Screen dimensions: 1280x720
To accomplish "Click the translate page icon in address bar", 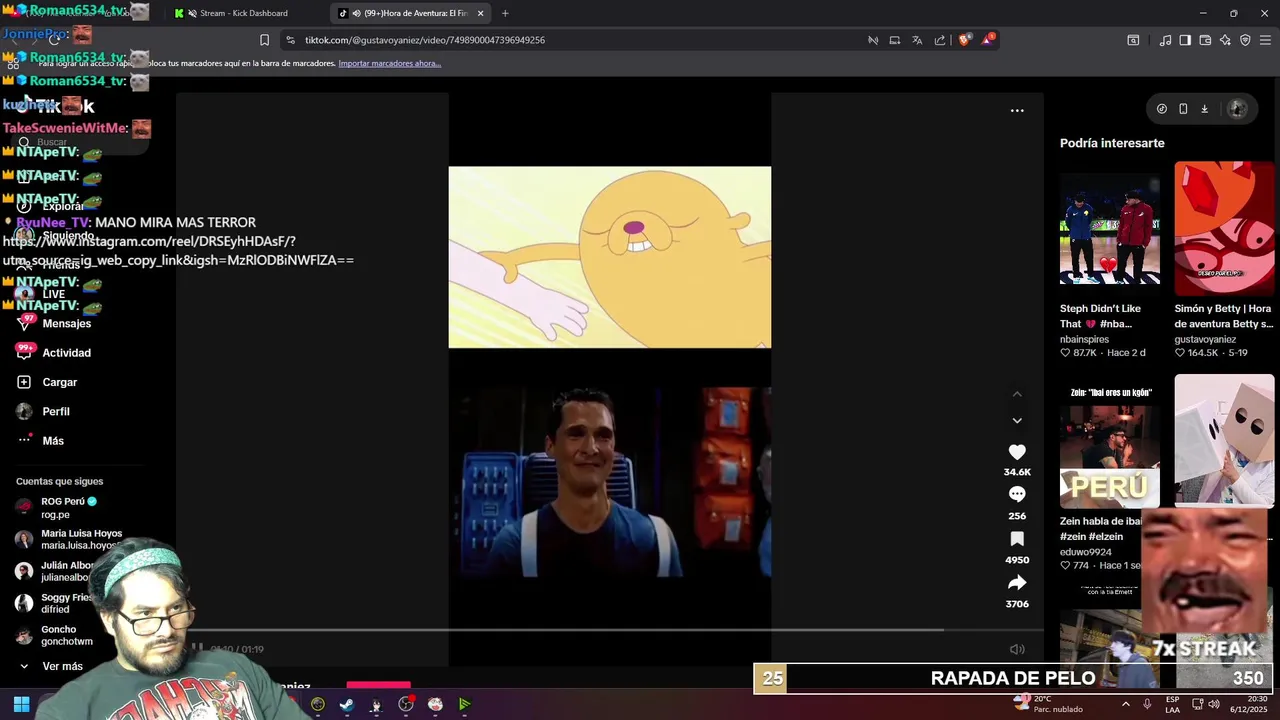I will pyautogui.click(x=917, y=40).
